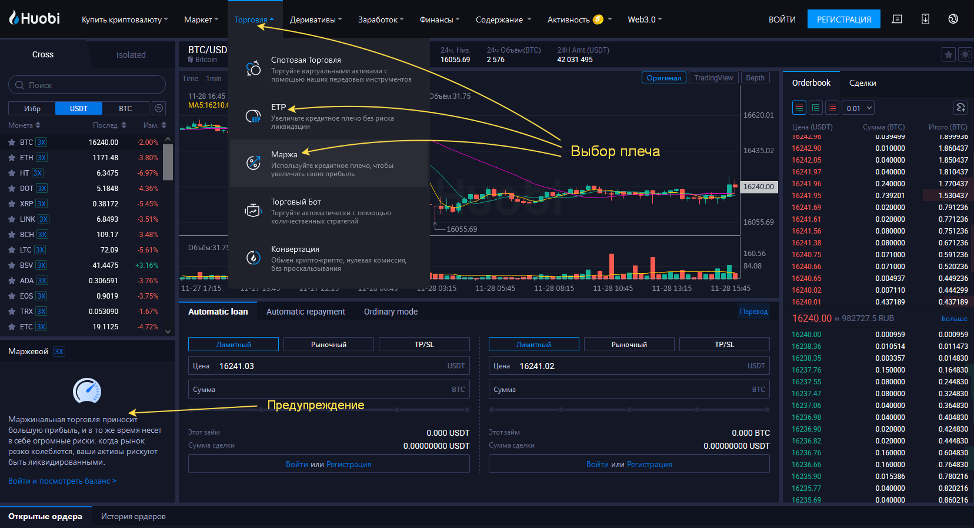Show only sell orders in orderbook
This screenshot has width=974, height=529.
(831, 107)
